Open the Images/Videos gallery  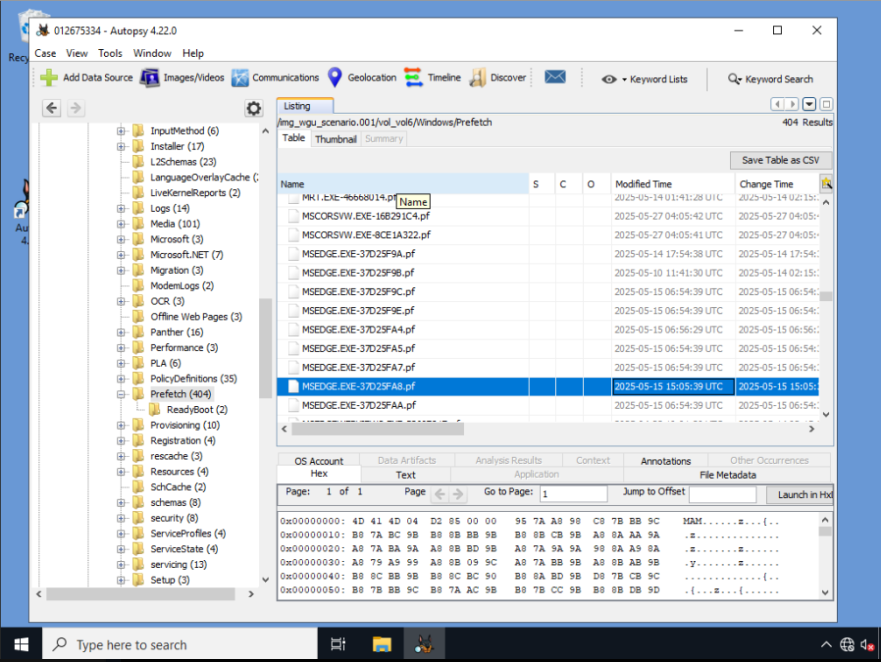pos(182,78)
